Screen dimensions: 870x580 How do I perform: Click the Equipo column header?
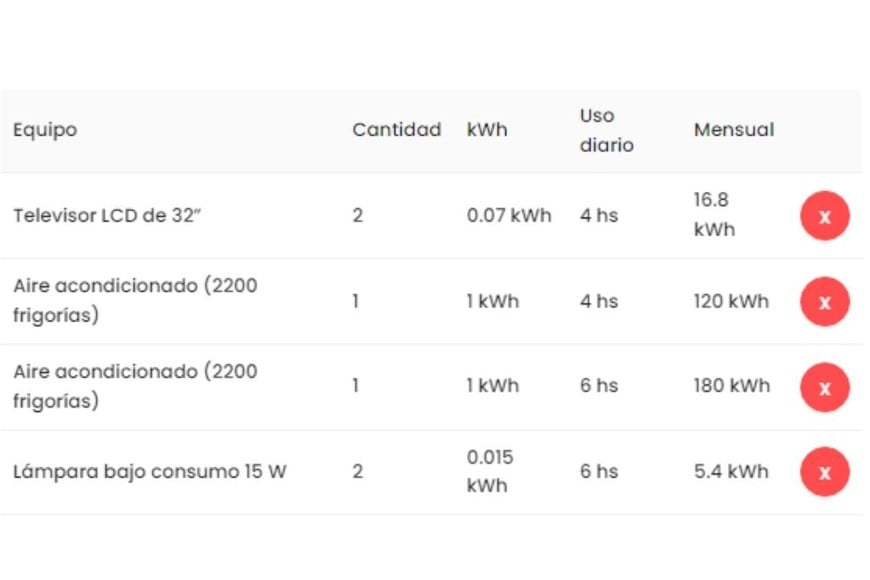(x=45, y=130)
